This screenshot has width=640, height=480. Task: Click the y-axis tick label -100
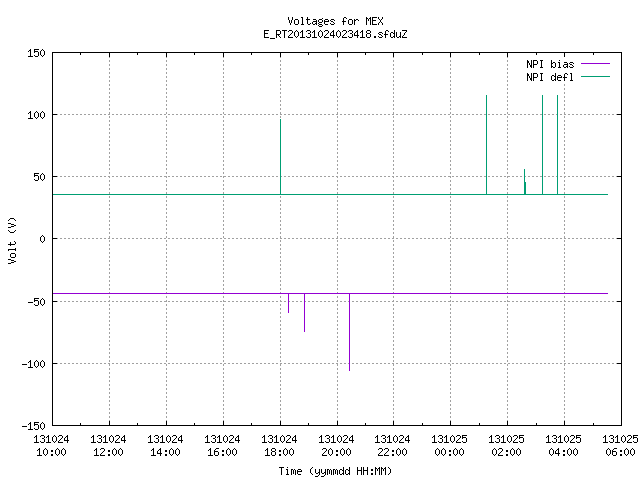(x=33, y=364)
